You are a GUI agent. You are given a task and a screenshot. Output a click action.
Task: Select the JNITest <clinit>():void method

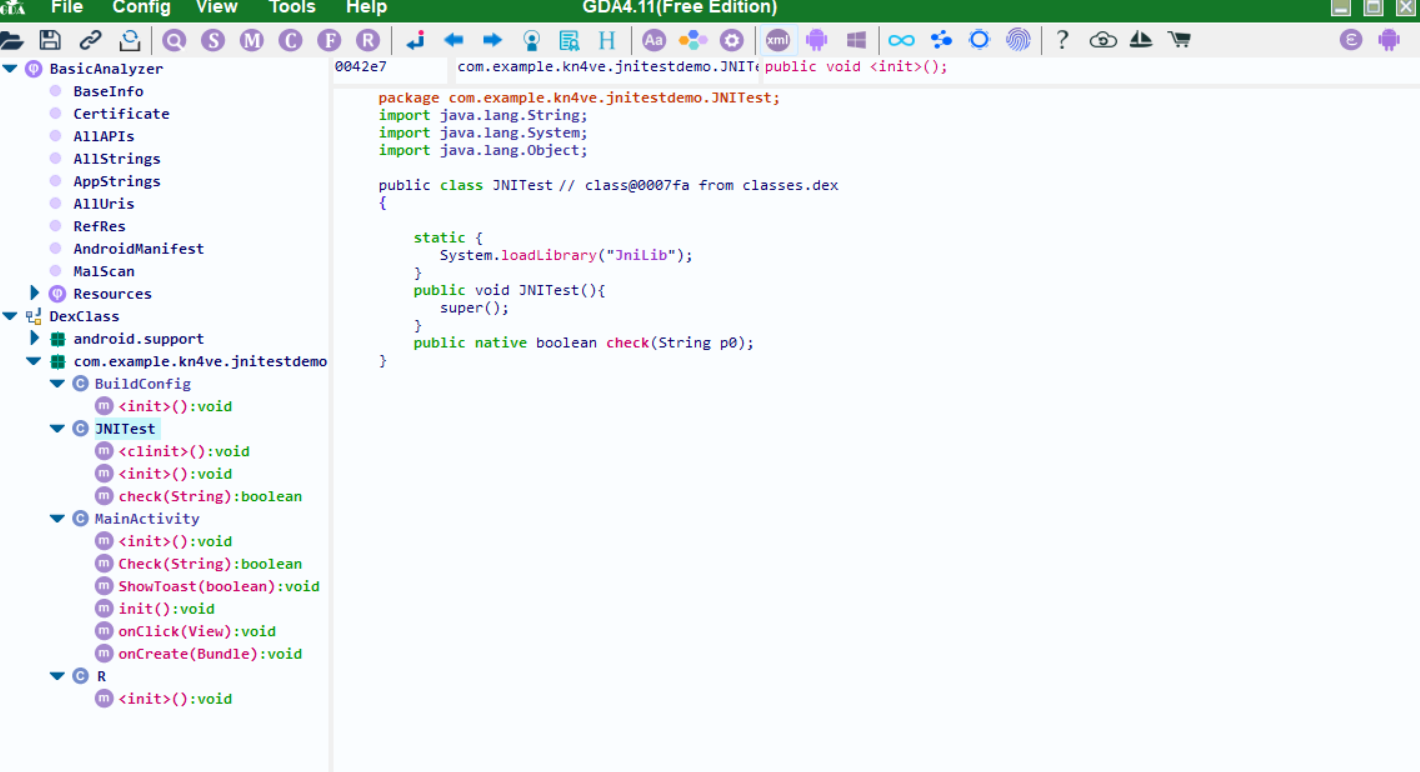[184, 451]
